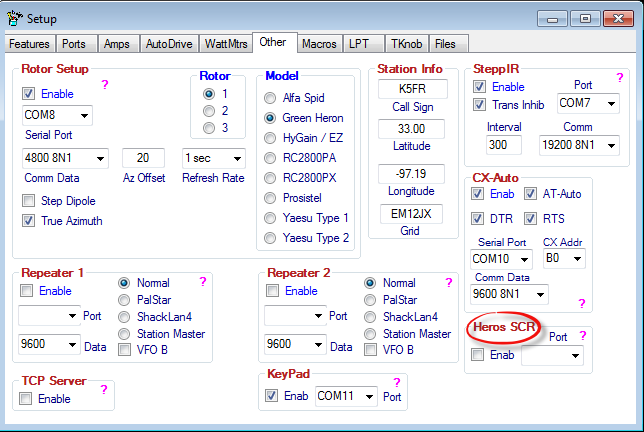Click the help question mark in Repeater 1
Viewport: 644px width, 432px height.
pyautogui.click(x=201, y=282)
